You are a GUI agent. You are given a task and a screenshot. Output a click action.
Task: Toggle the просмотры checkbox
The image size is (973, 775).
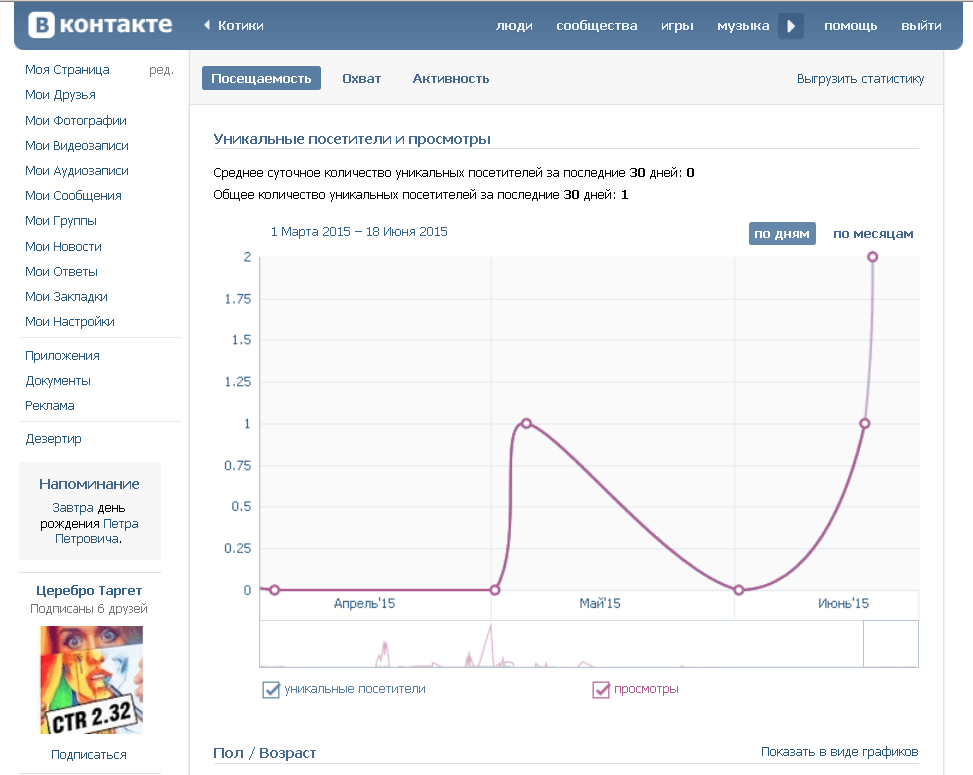click(601, 689)
